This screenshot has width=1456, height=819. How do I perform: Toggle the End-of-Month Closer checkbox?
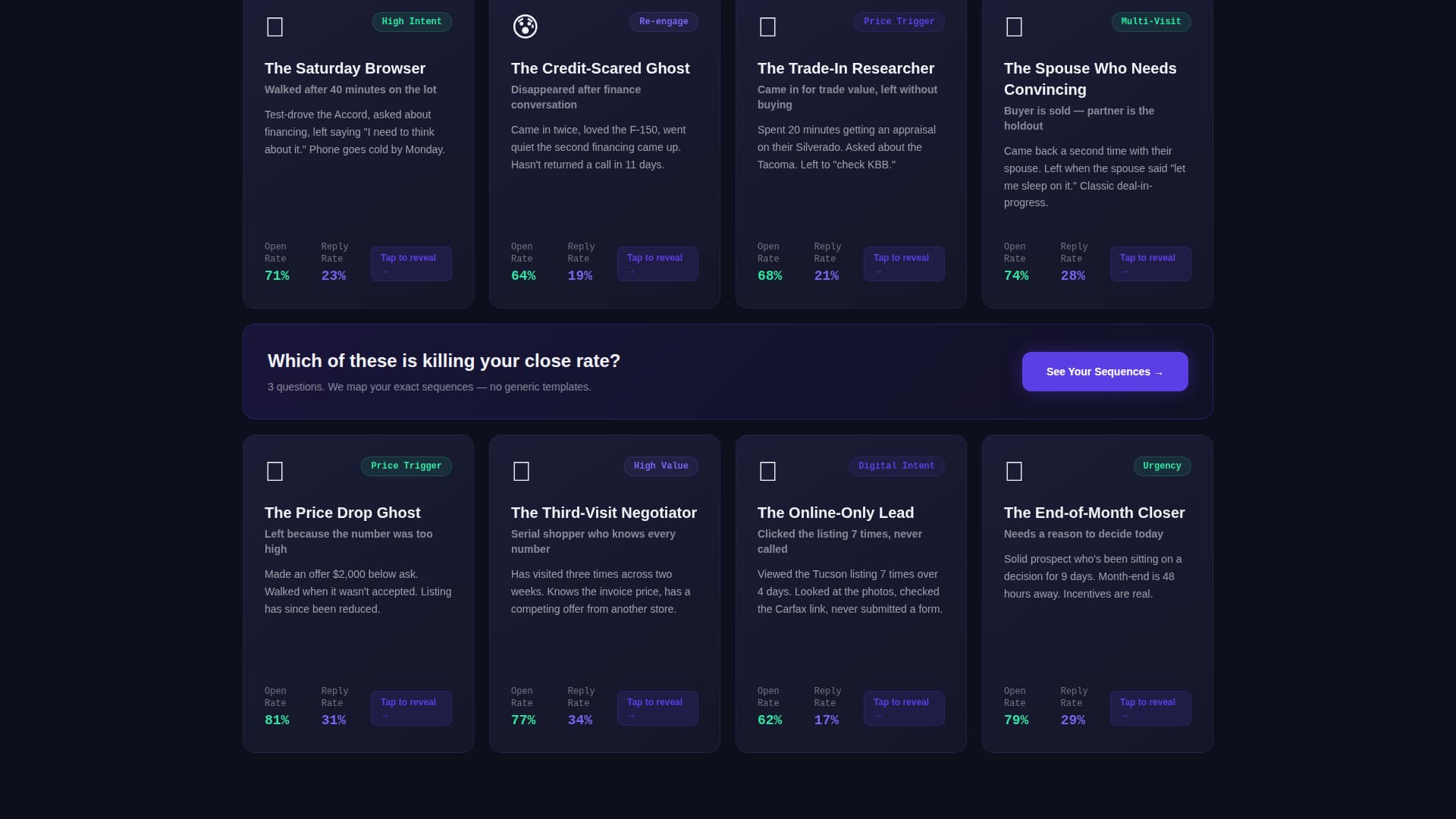pos(1014,471)
